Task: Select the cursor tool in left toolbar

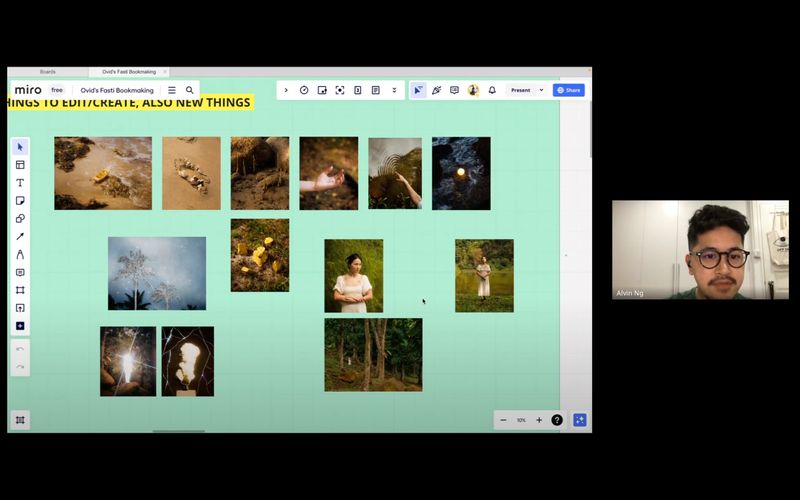Action: click(x=20, y=147)
